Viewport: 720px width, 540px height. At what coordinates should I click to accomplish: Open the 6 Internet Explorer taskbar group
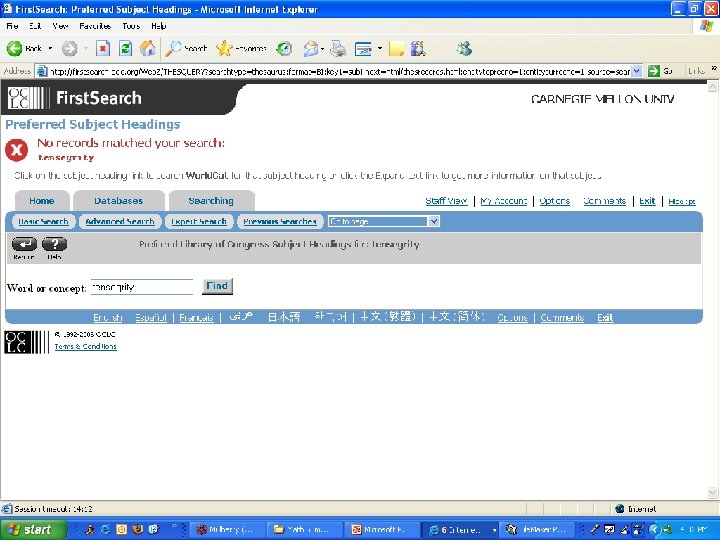click(461, 529)
